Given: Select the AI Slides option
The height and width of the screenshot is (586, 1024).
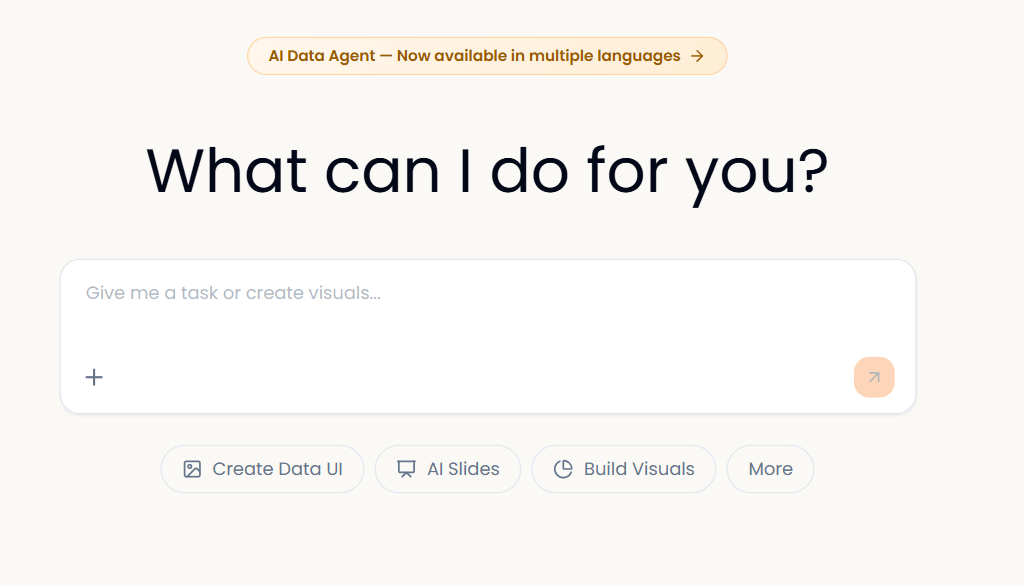Looking at the screenshot, I should pos(447,469).
